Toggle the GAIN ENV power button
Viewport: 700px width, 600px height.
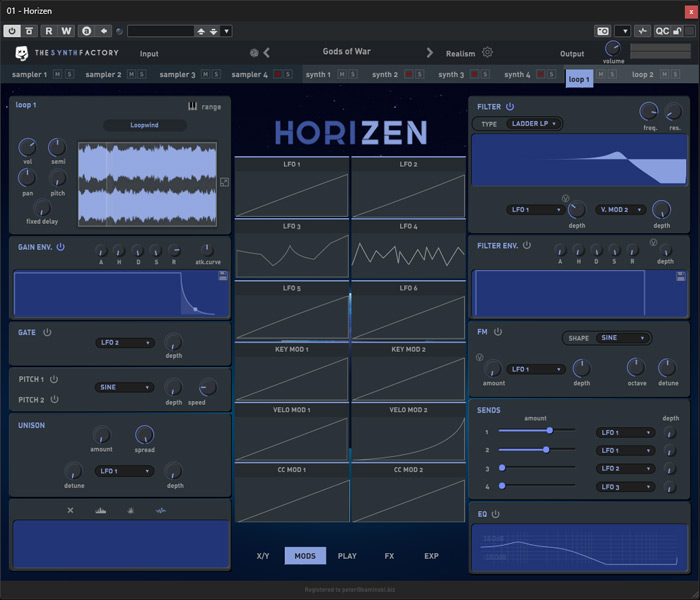pyautogui.click(x=61, y=247)
